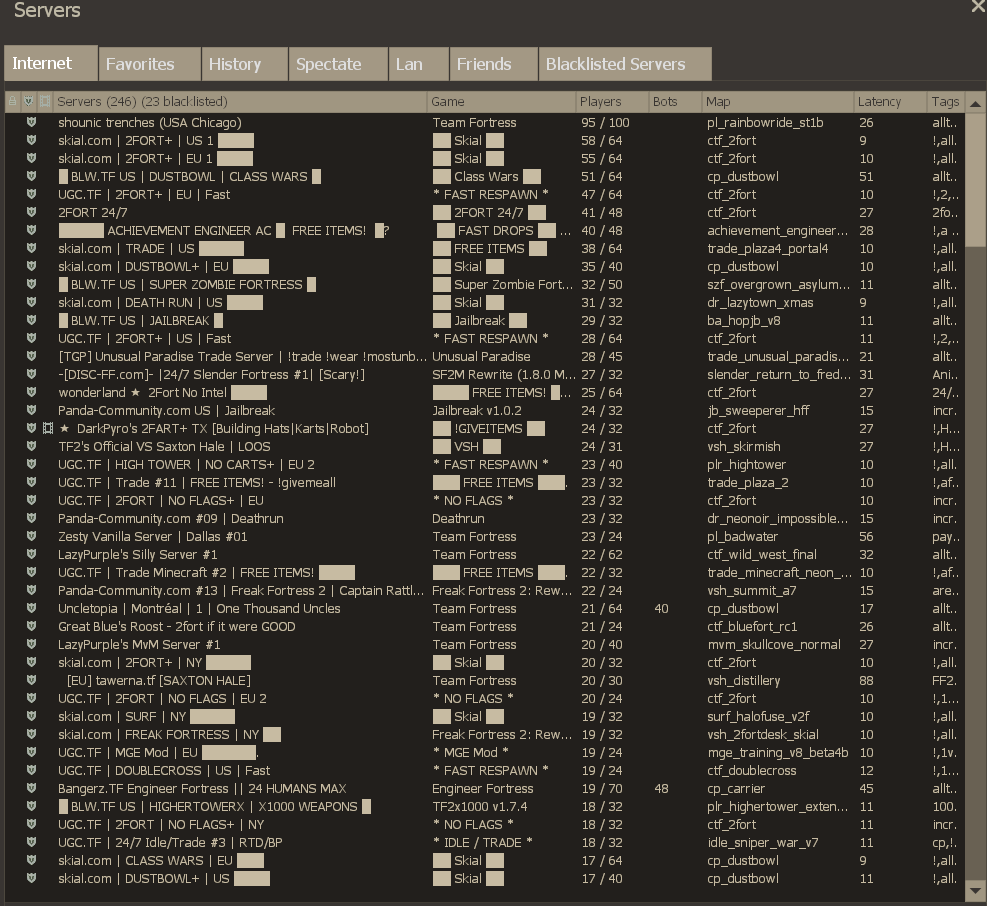987x906 pixels.
Task: Click VAC shield icon of shounic trenches server
Action: pos(31,122)
